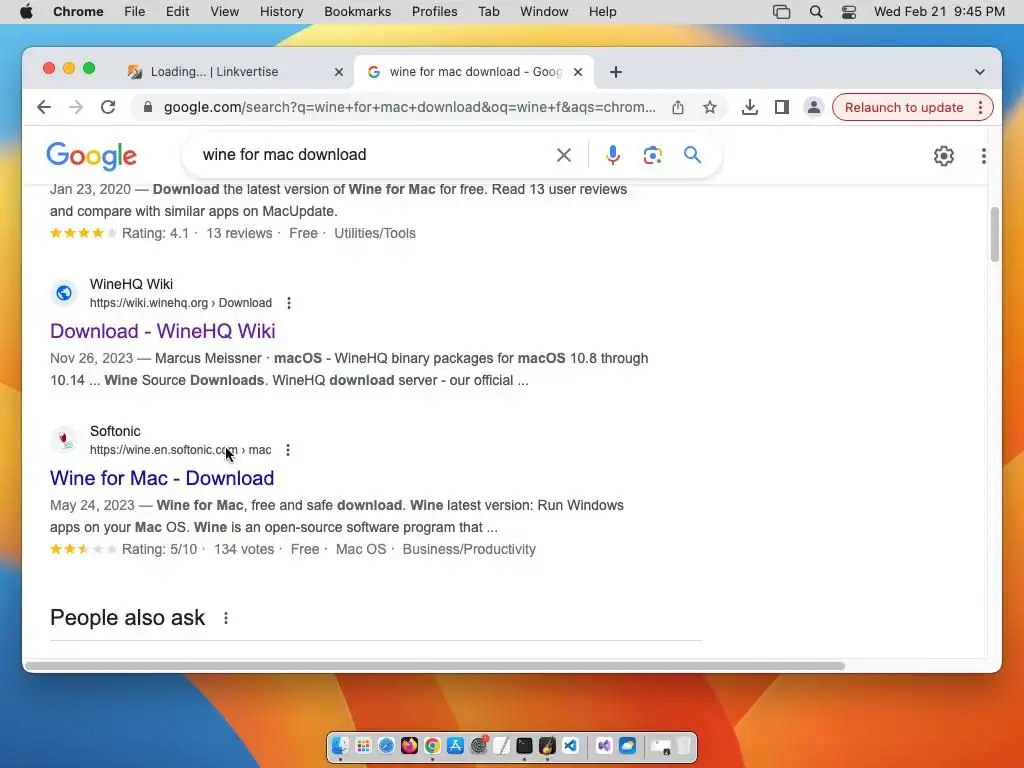Click the forward navigation arrow
The width and height of the screenshot is (1024, 768).
[x=76, y=107]
